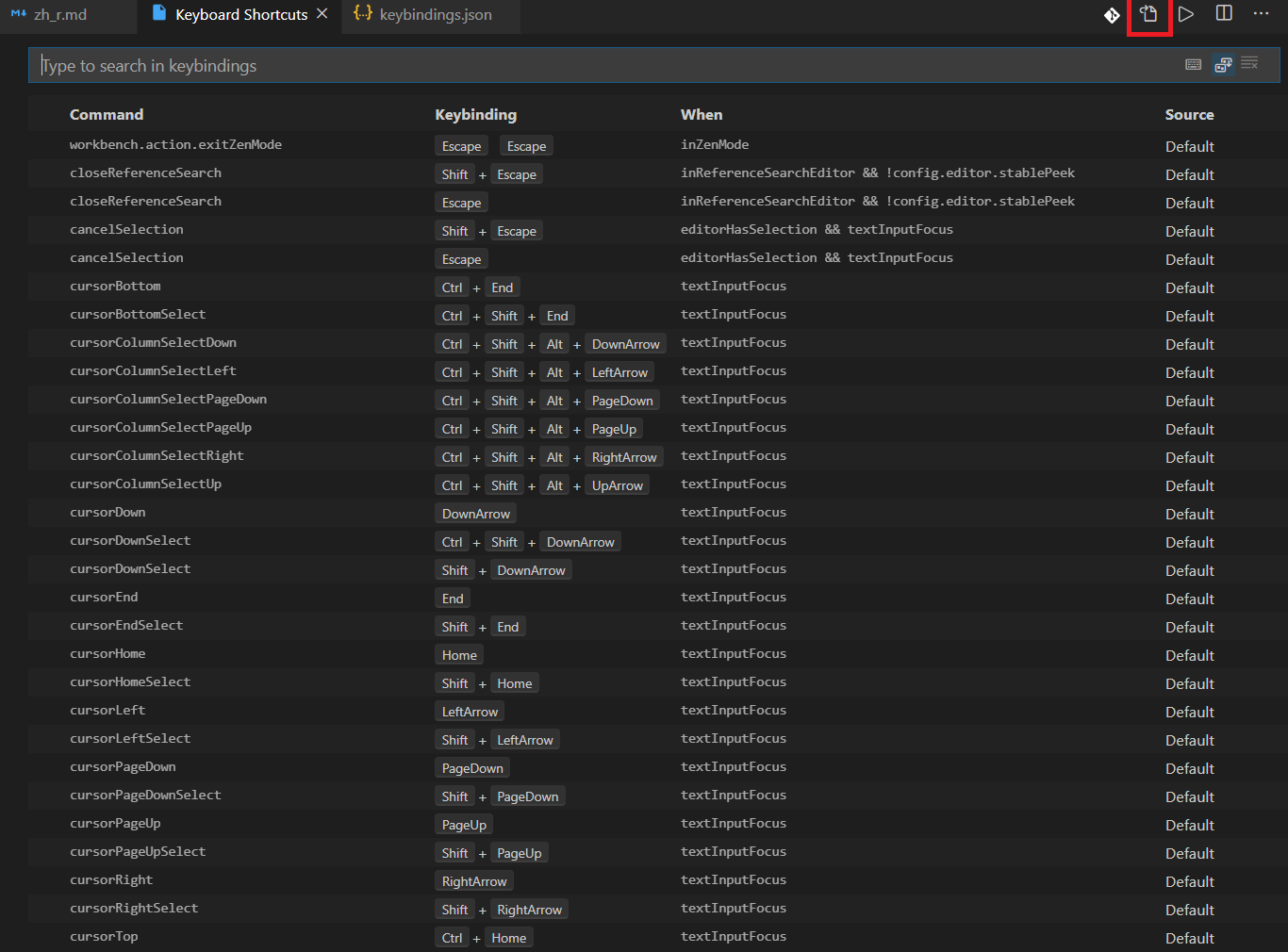Click the Ctrl + Home keybinding for cursorTop
The width and height of the screenshot is (1288, 952).
click(x=484, y=938)
